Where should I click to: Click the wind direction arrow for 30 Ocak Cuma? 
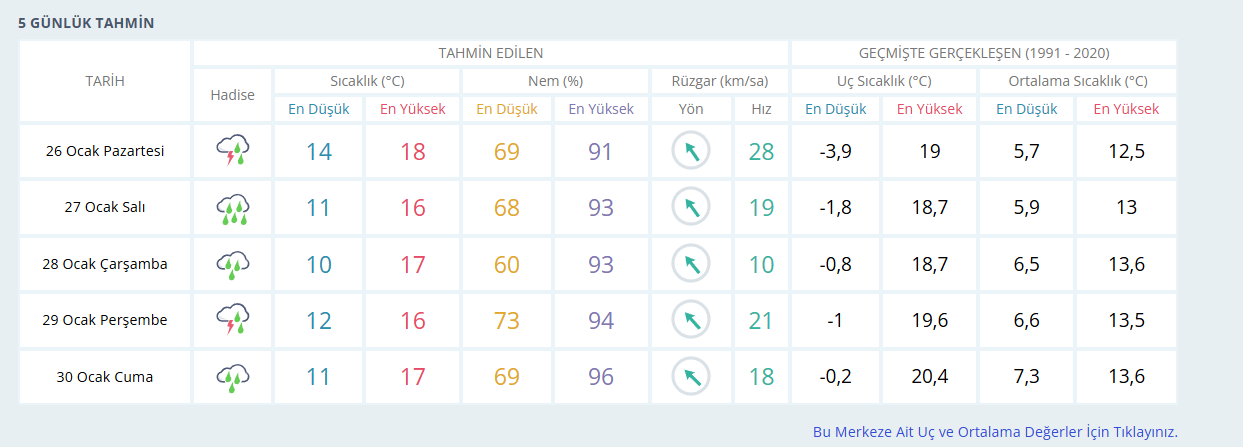point(690,377)
